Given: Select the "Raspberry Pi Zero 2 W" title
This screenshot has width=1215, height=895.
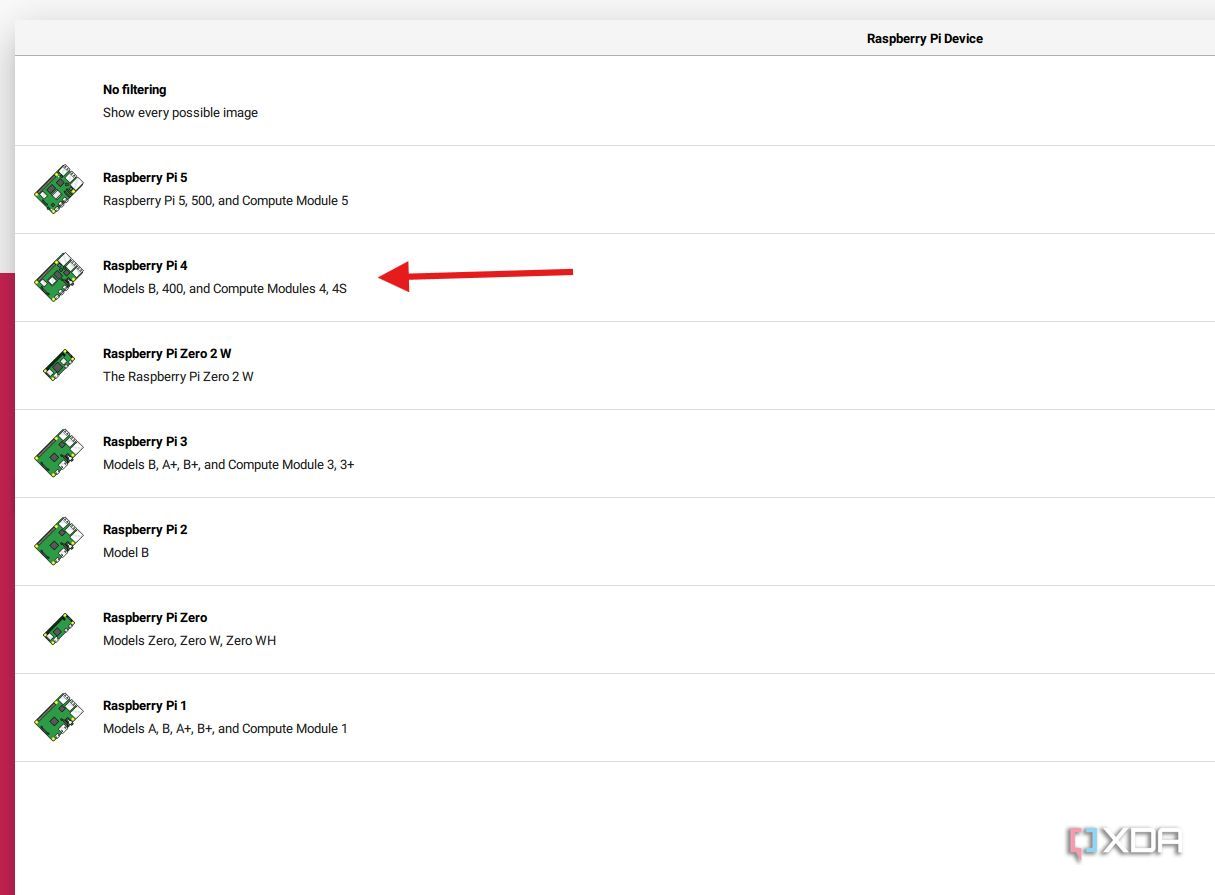Looking at the screenshot, I should (x=167, y=354).
